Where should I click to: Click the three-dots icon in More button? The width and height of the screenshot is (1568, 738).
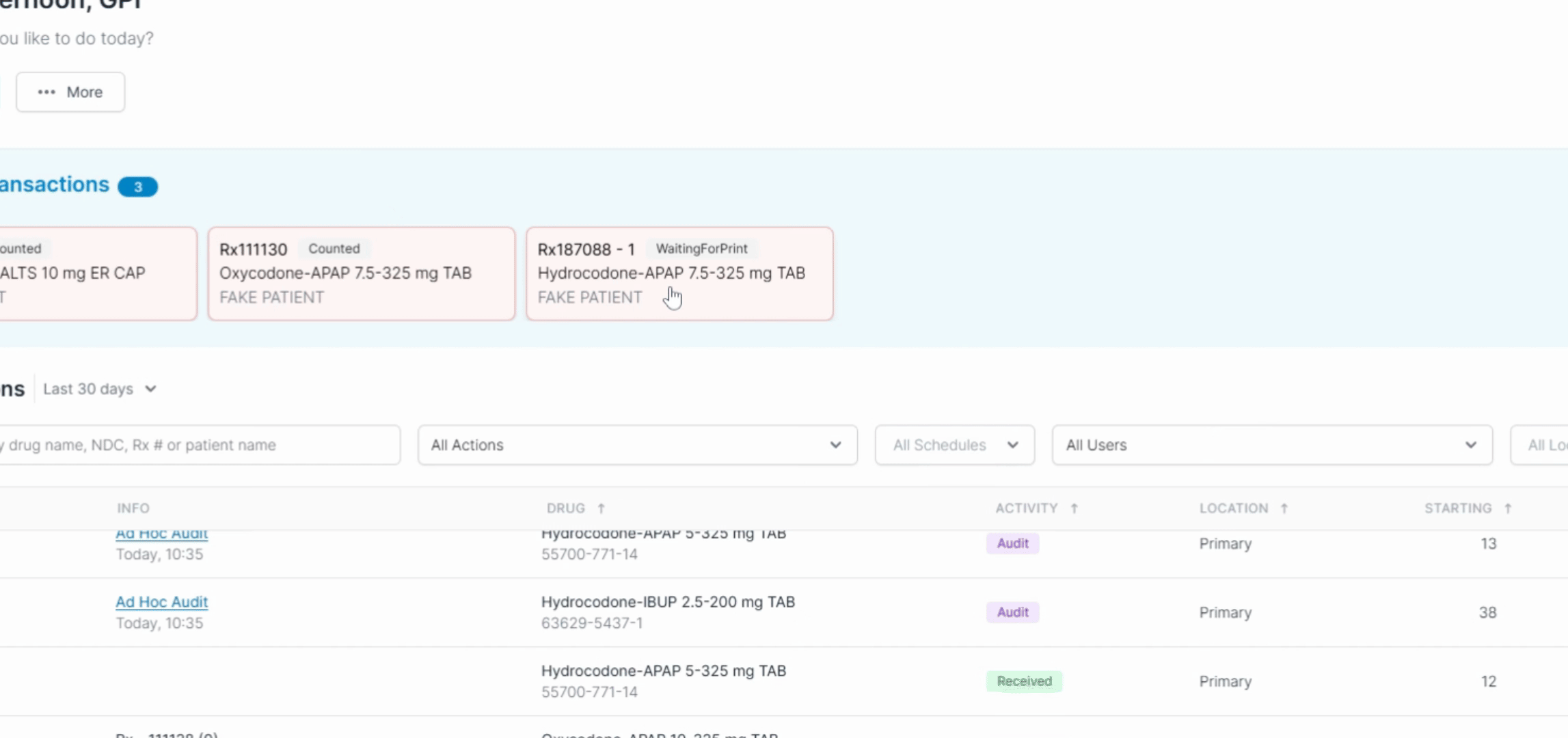coord(46,92)
